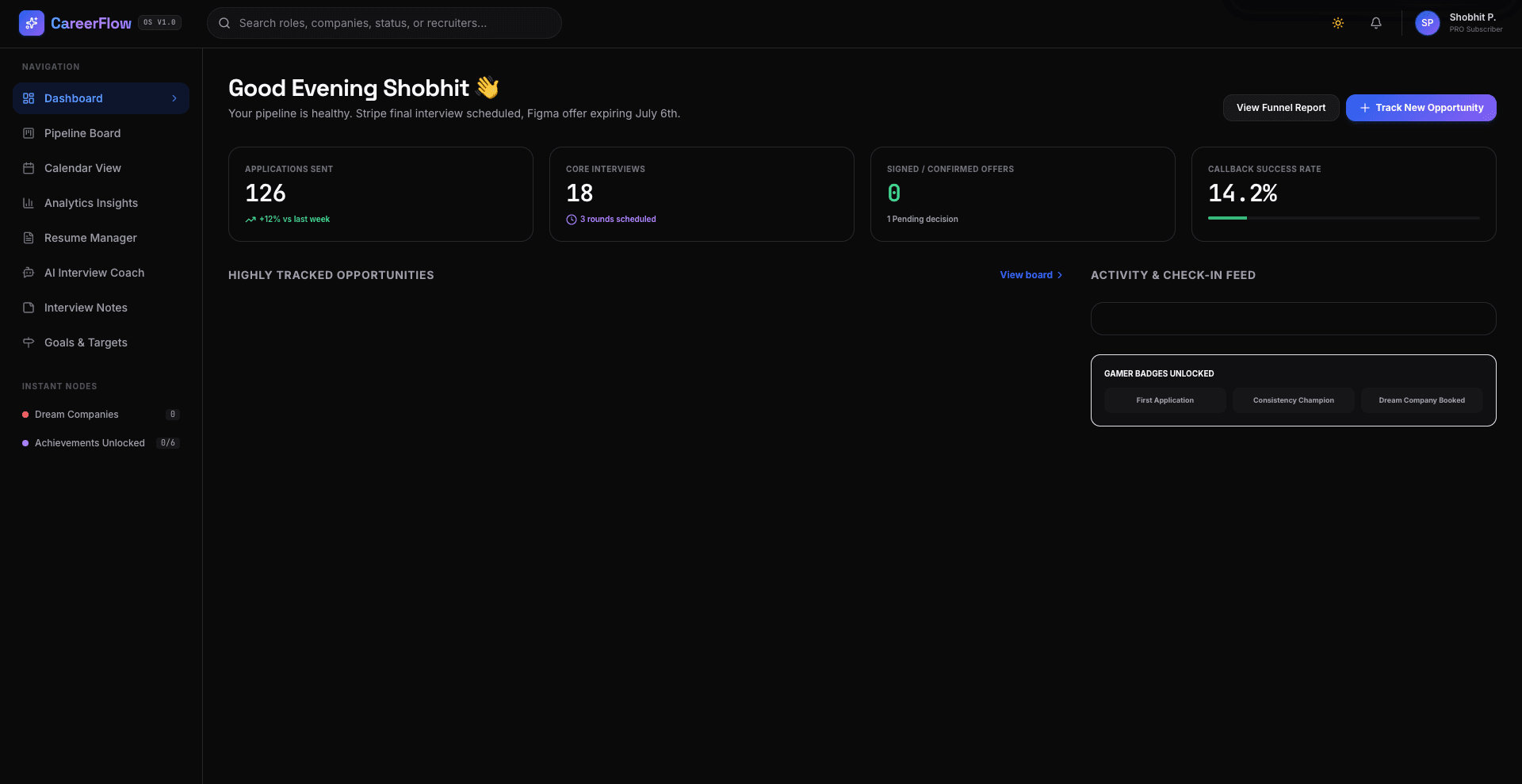Open Pipeline Board page
1522x784 pixels.
101,133
